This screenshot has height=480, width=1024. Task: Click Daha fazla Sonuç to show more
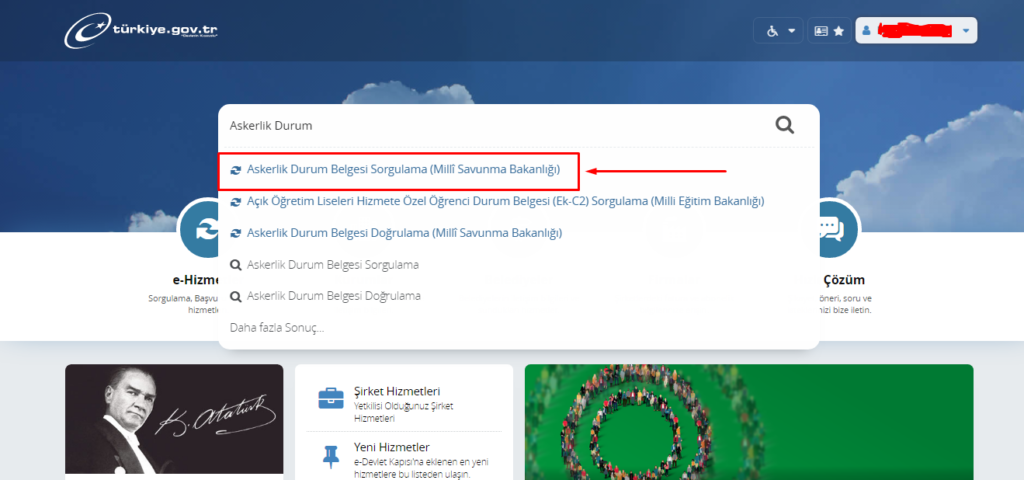(277, 327)
